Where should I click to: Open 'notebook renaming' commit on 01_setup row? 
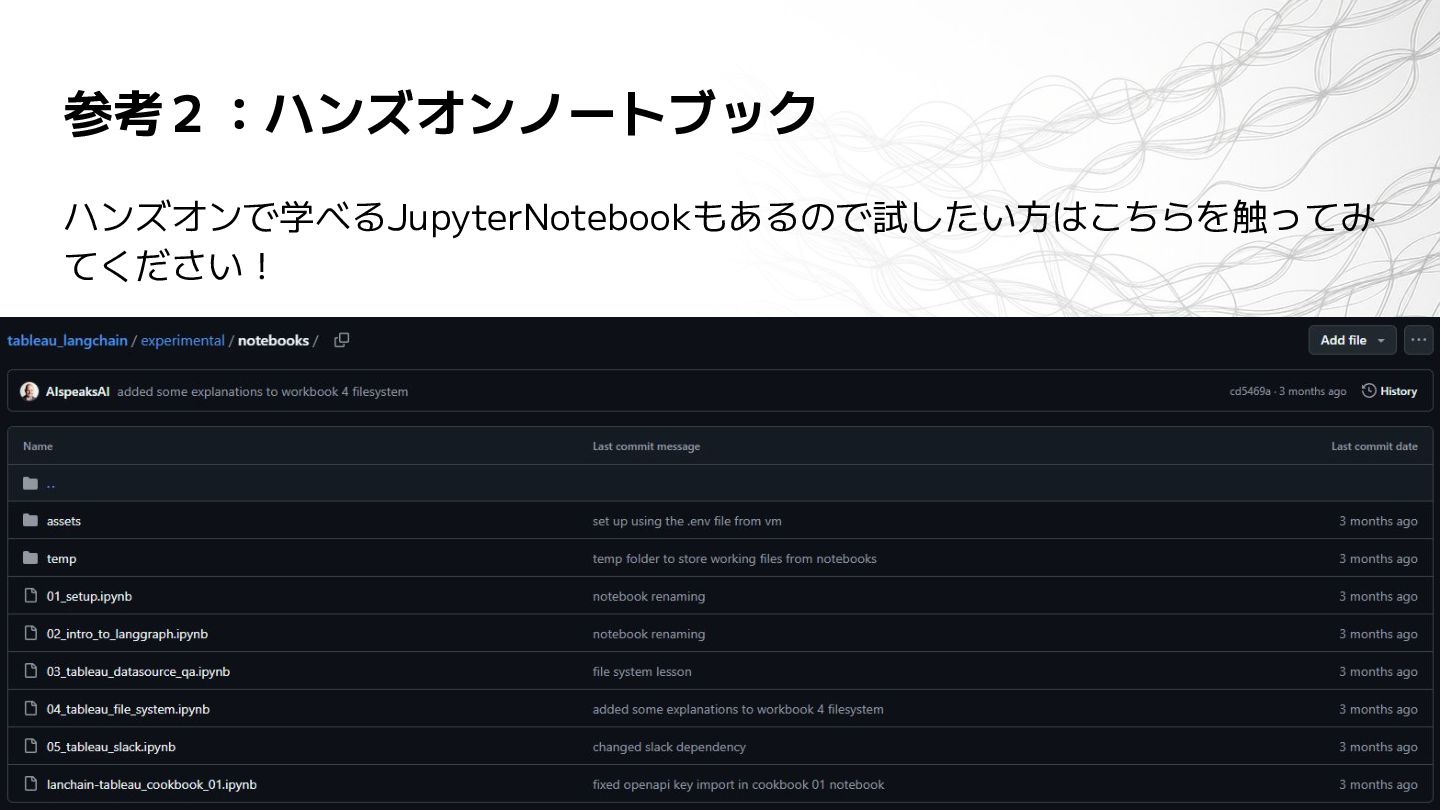[649, 596]
